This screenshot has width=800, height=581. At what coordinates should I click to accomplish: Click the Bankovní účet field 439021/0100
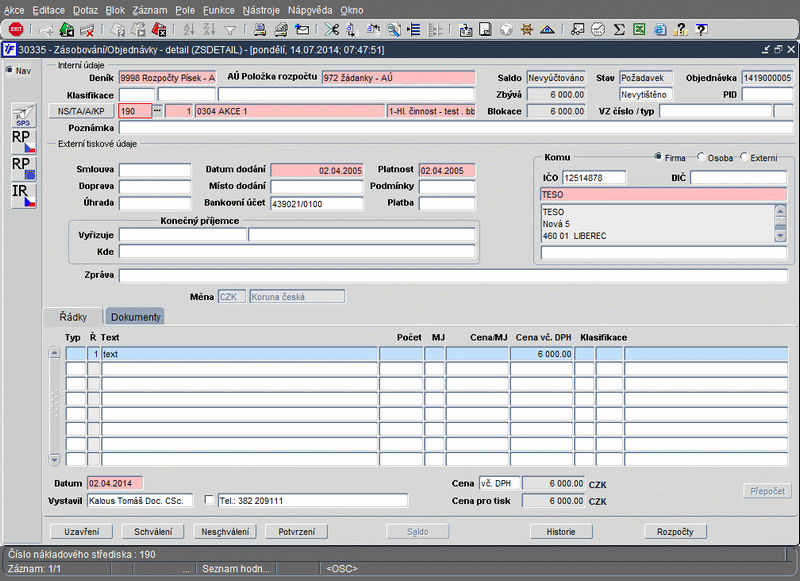[317, 204]
